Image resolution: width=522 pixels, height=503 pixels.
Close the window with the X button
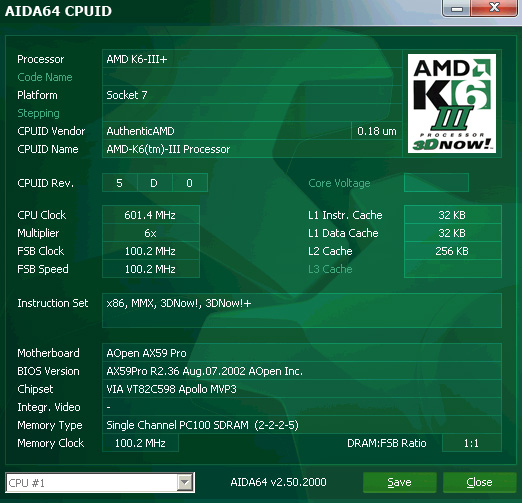(494, 8)
